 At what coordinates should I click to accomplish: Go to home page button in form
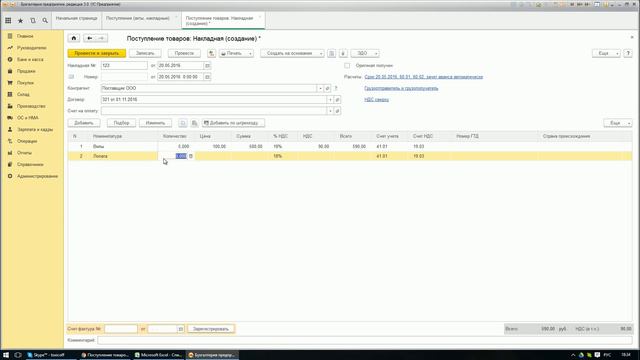[74, 38]
